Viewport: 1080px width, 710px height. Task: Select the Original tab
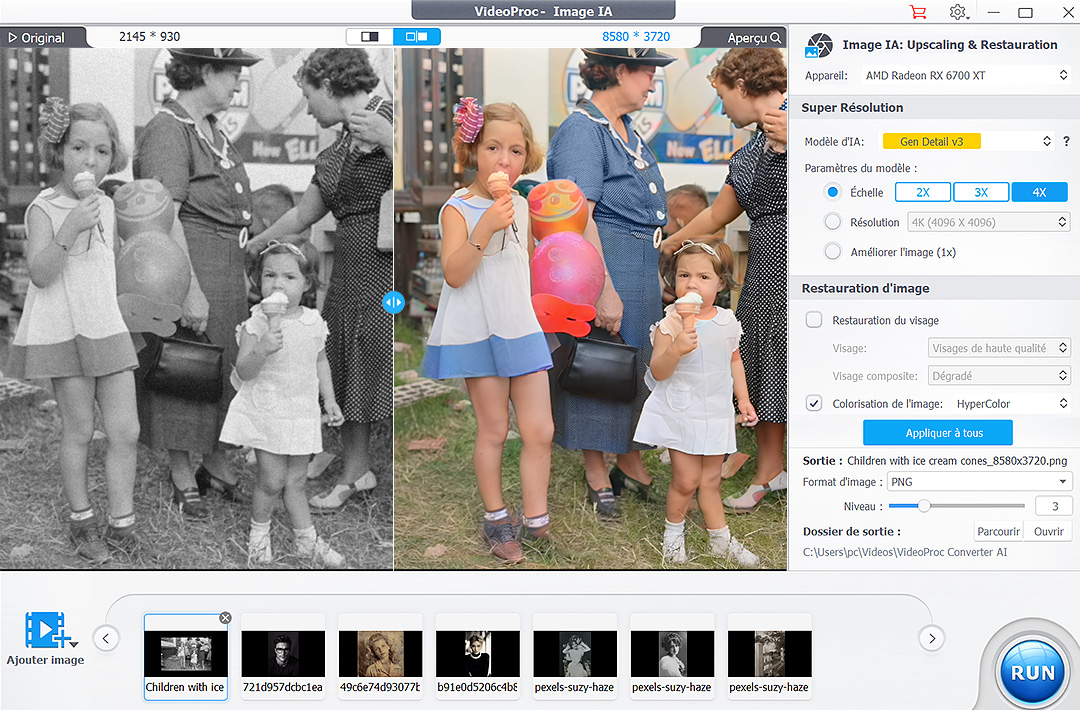[x=38, y=37]
